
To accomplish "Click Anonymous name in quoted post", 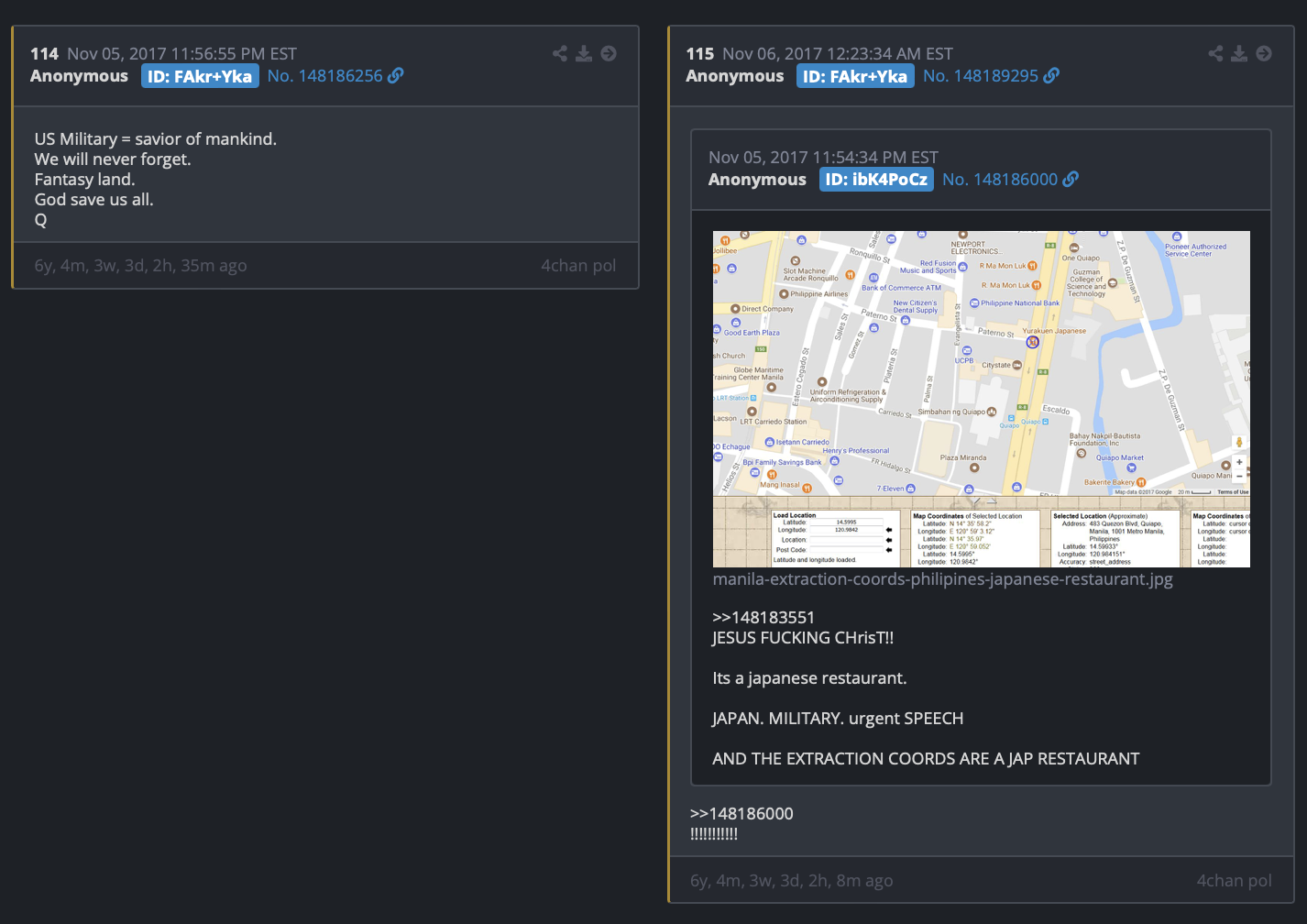I will tap(757, 180).
